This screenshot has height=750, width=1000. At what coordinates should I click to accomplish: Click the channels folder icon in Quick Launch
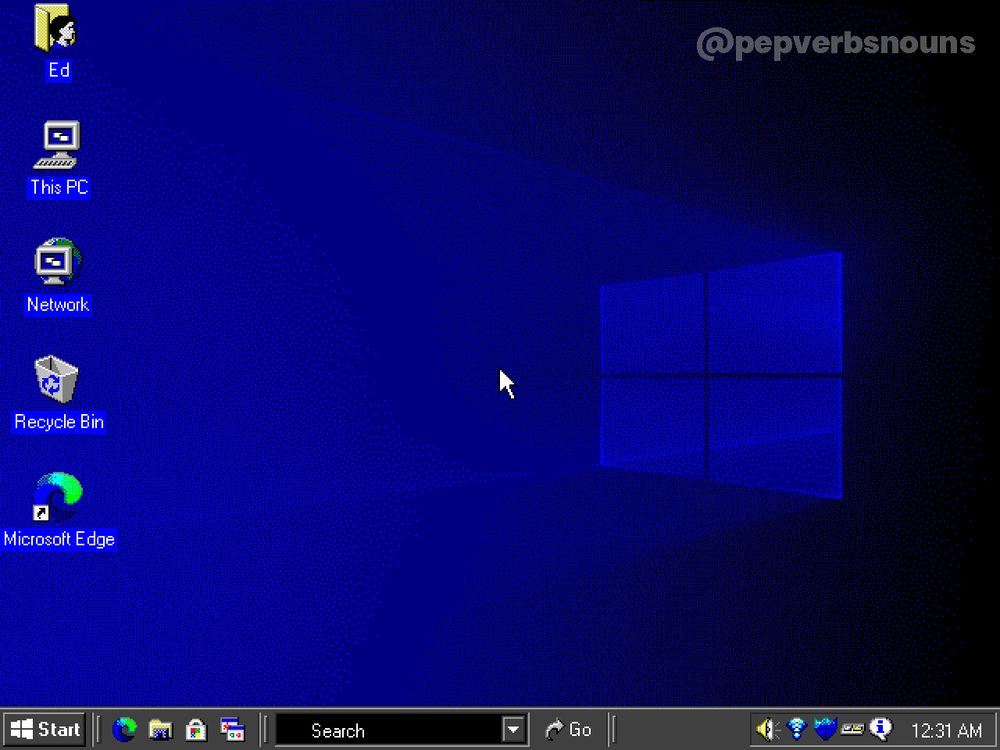tap(160, 730)
